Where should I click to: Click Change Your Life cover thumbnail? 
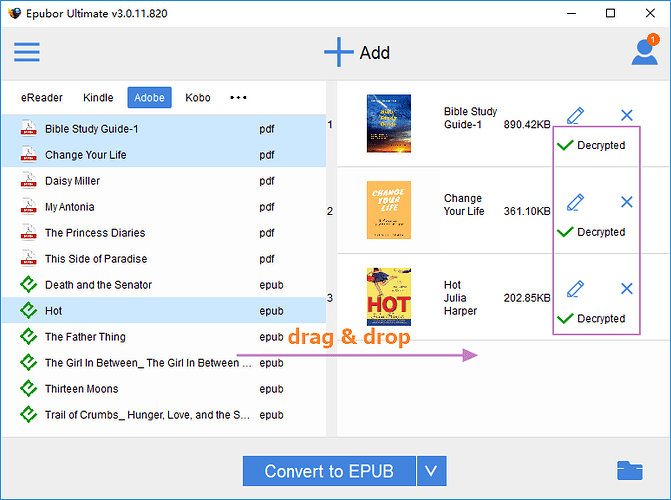point(389,210)
